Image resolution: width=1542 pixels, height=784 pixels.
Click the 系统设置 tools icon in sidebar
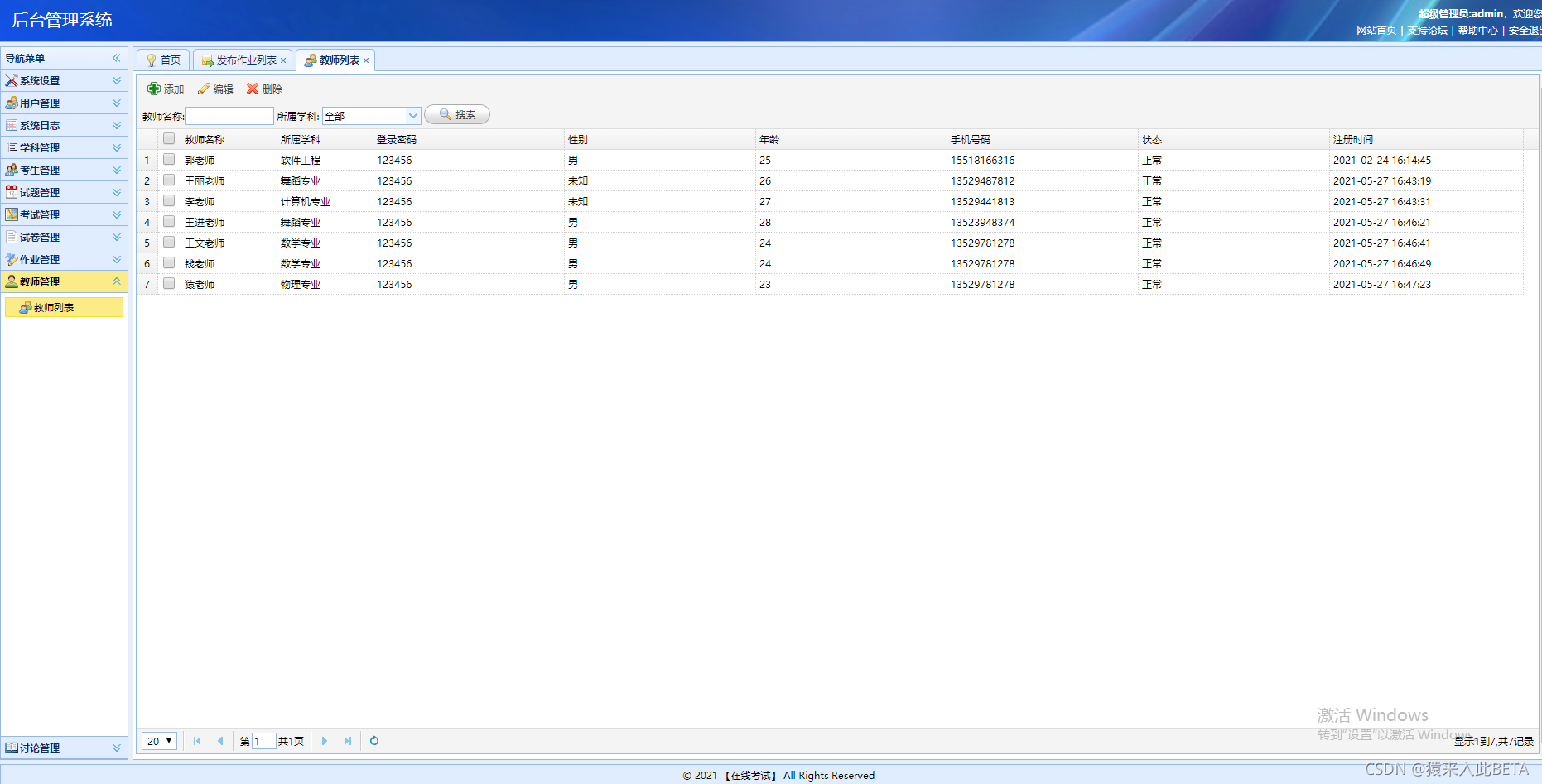[12, 80]
